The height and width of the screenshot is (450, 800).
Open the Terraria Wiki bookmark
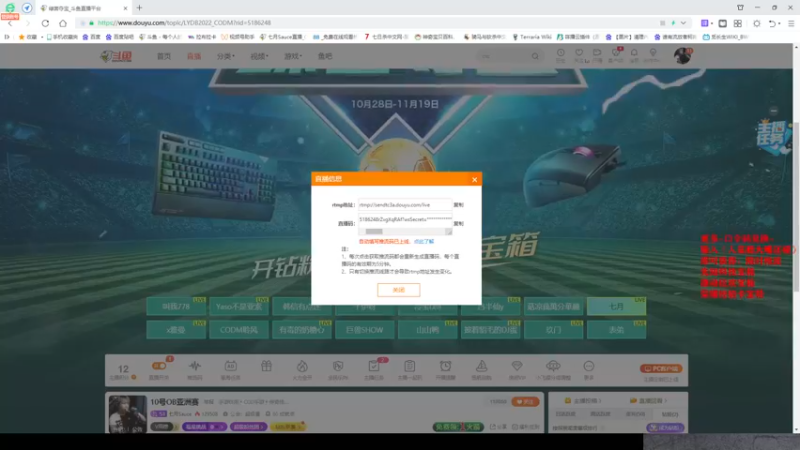coord(532,37)
